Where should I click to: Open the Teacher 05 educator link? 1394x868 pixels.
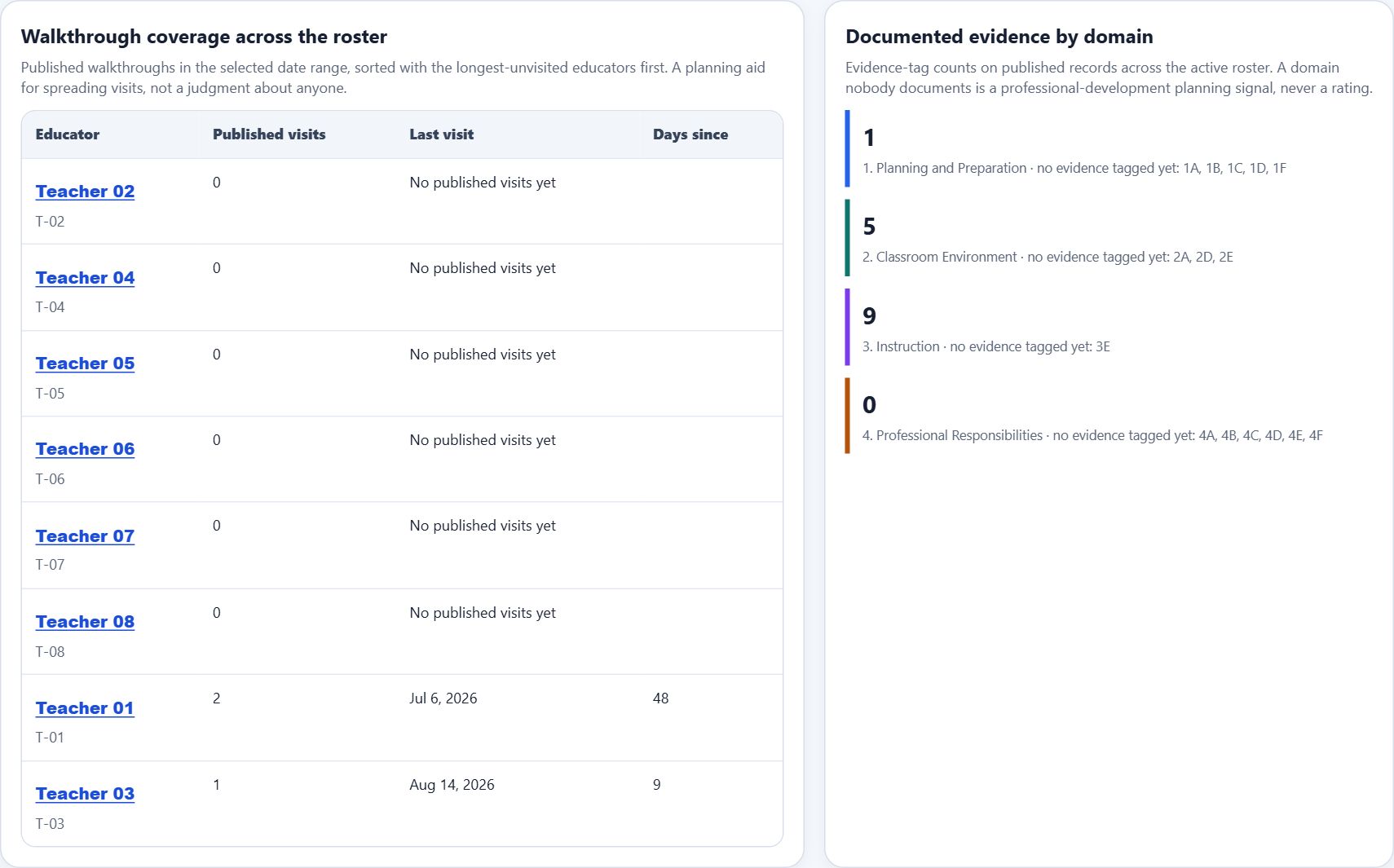coord(85,364)
